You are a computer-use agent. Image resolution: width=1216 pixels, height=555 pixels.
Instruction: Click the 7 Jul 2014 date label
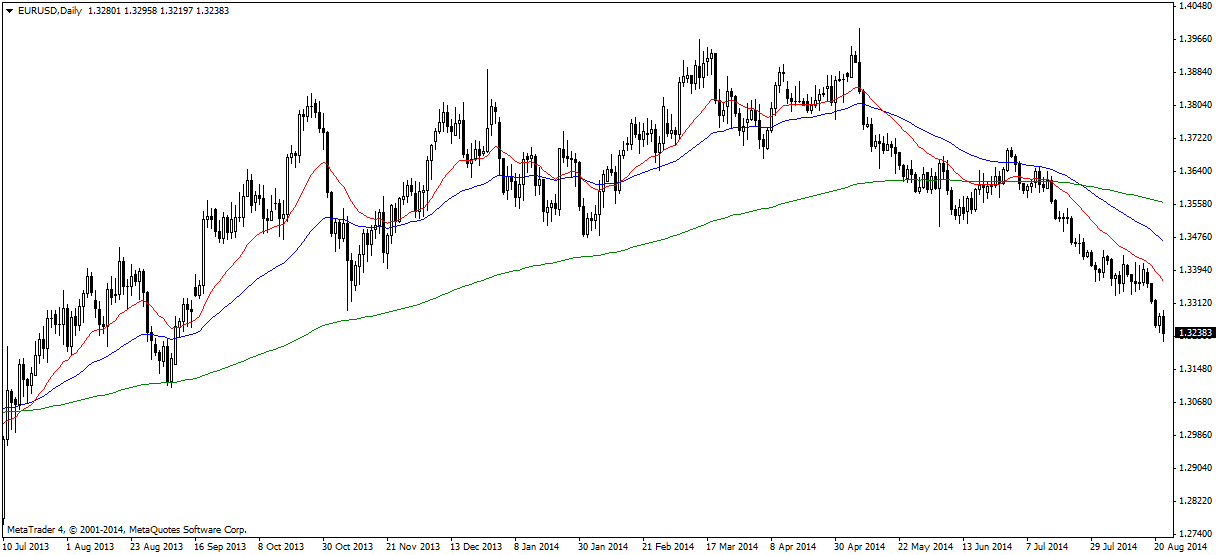(x=1053, y=547)
